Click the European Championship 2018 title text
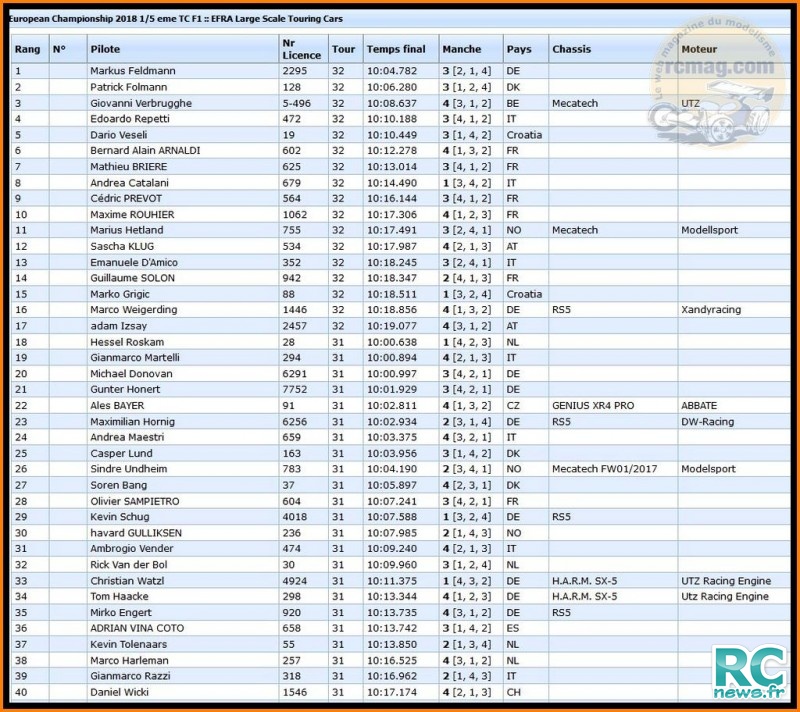 point(176,19)
